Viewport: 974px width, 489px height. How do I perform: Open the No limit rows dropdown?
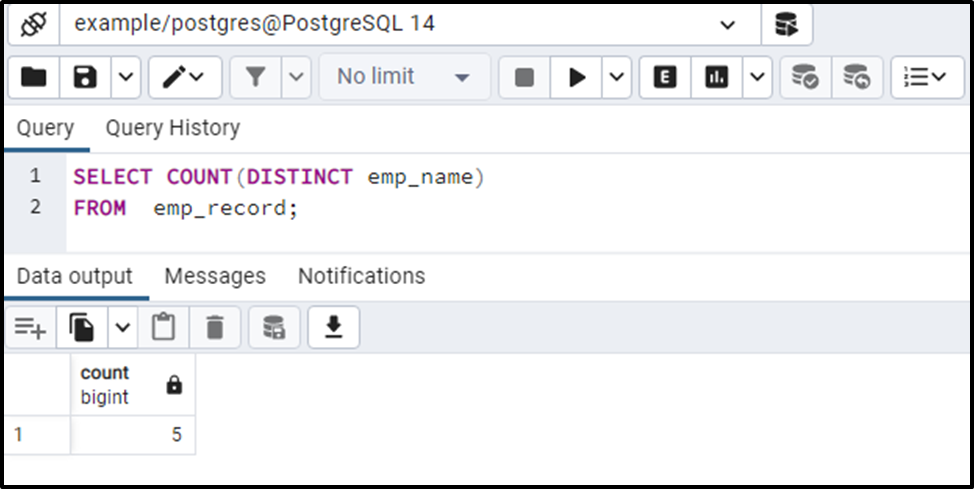point(404,77)
